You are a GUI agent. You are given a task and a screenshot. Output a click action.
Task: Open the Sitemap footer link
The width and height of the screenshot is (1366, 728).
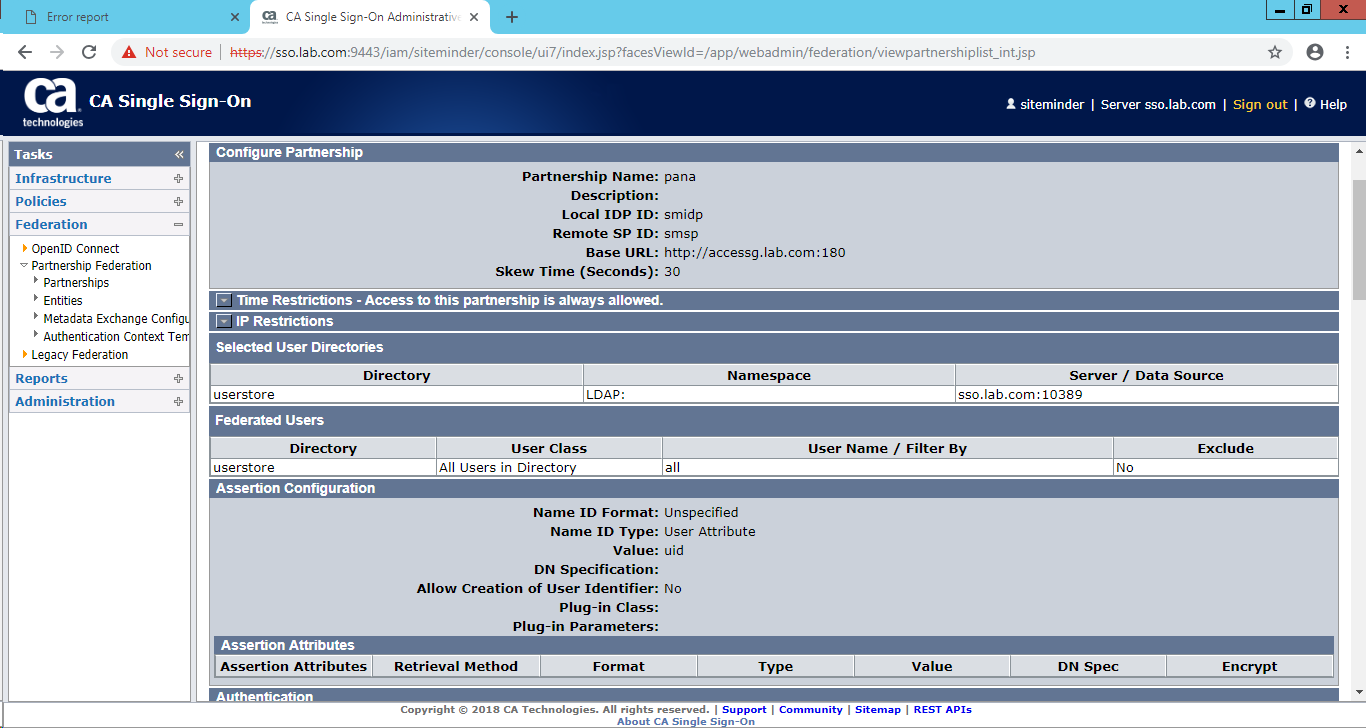point(878,709)
